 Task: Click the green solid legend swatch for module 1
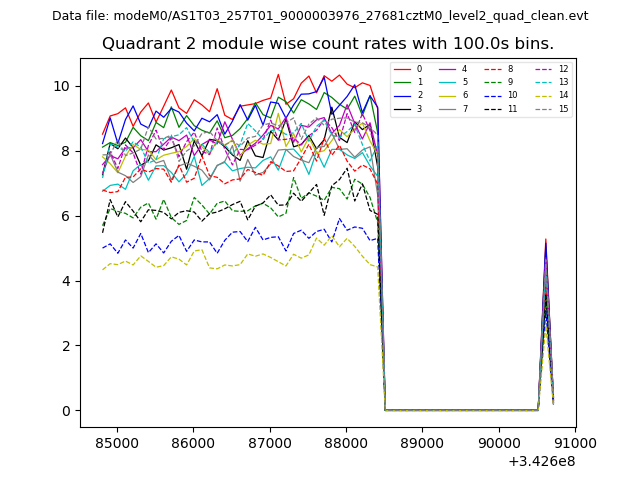(x=402, y=82)
